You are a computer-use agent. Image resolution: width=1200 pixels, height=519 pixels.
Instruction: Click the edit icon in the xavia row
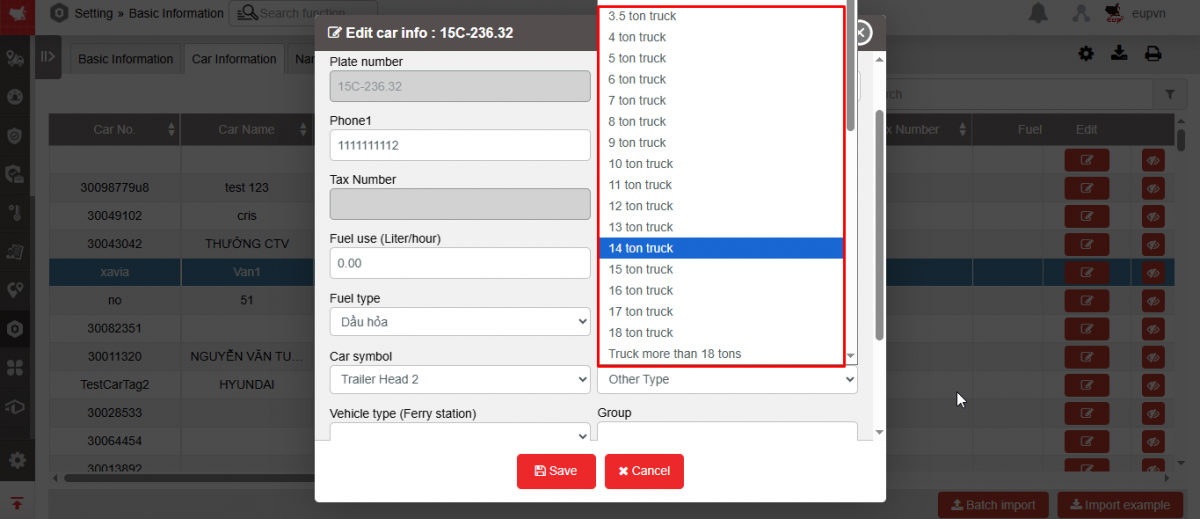click(x=1086, y=272)
